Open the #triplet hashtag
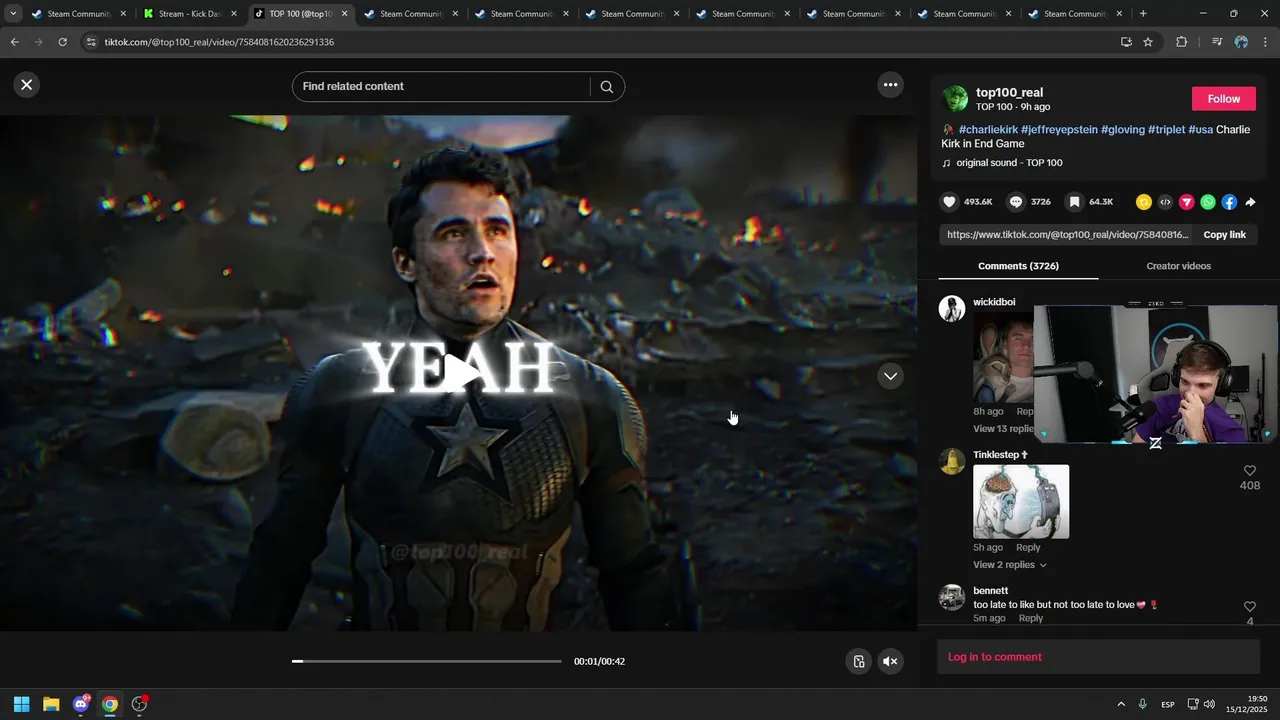 coord(1166,130)
